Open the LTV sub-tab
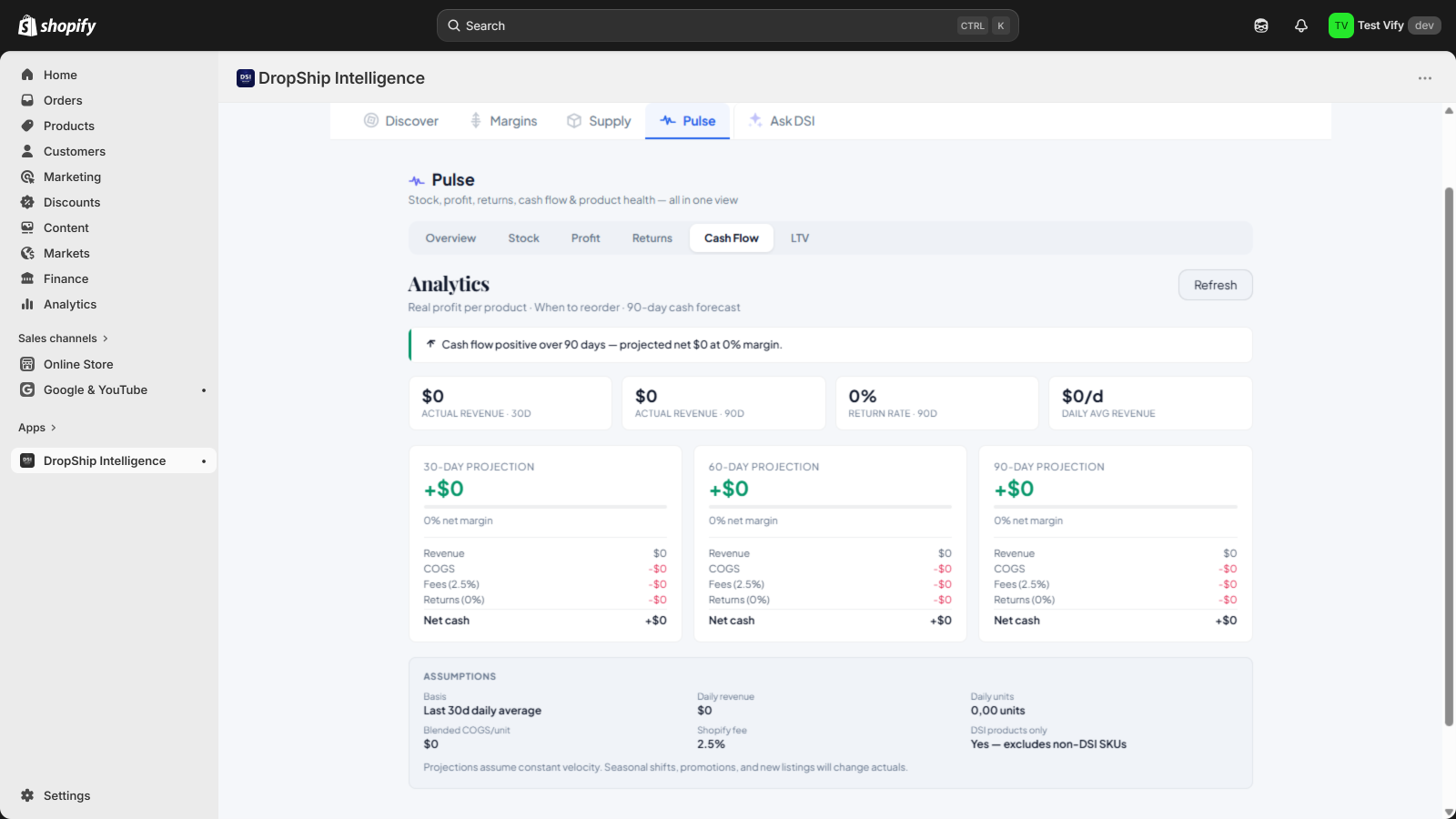The height and width of the screenshot is (819, 1456). click(800, 238)
